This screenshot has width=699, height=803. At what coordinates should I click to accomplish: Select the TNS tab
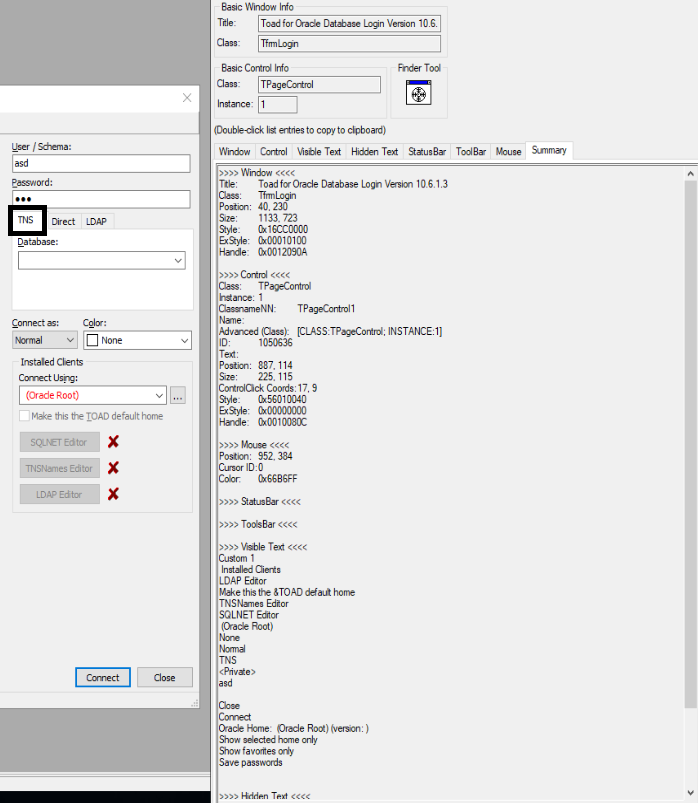pos(26,220)
